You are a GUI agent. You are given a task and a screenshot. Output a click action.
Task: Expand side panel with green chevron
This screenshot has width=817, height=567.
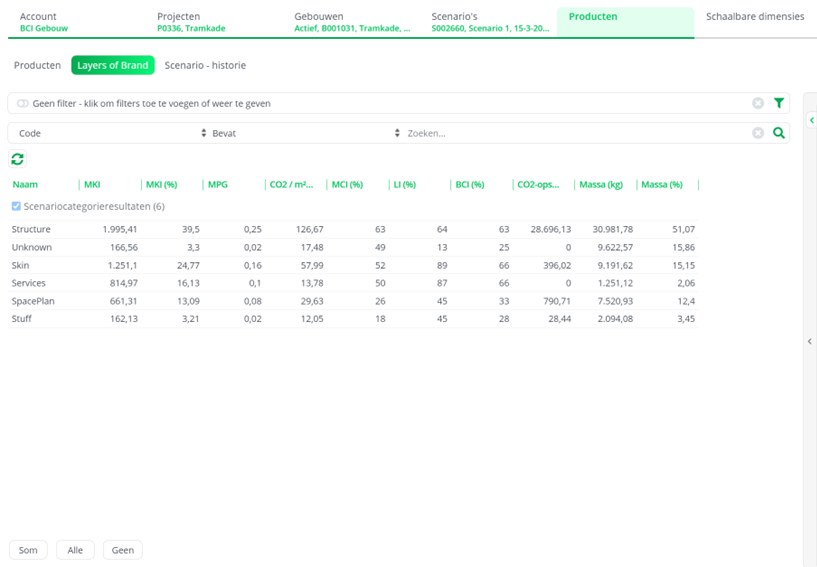pos(812,120)
